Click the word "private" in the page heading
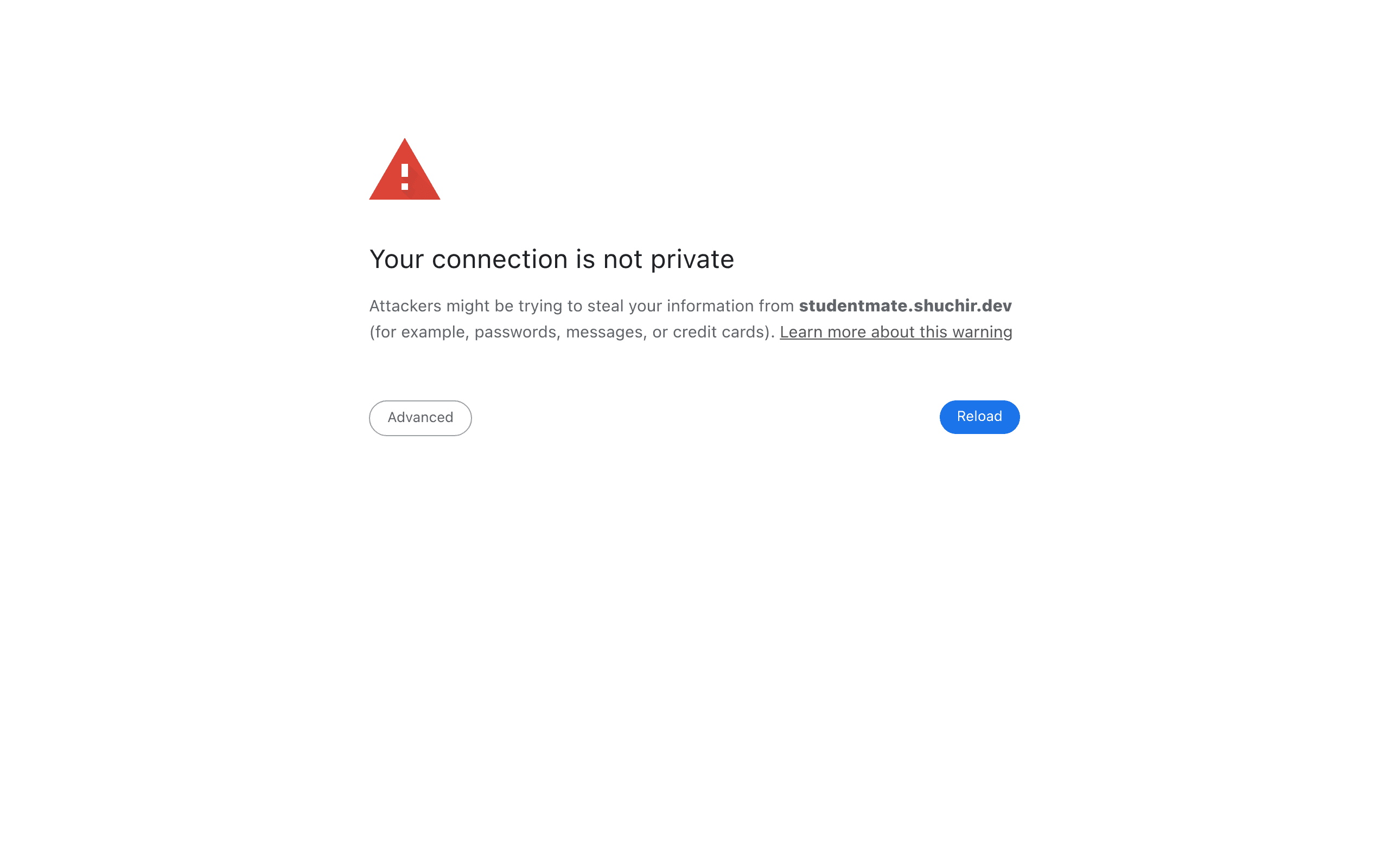This screenshot has height=868, width=1389. point(692,259)
